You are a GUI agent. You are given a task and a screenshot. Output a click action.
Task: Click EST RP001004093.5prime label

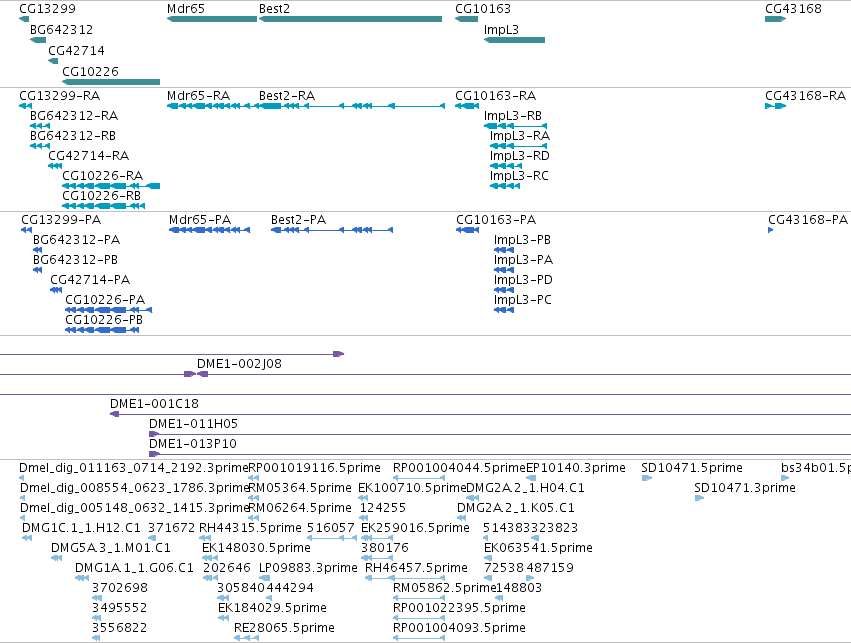click(x=459, y=628)
